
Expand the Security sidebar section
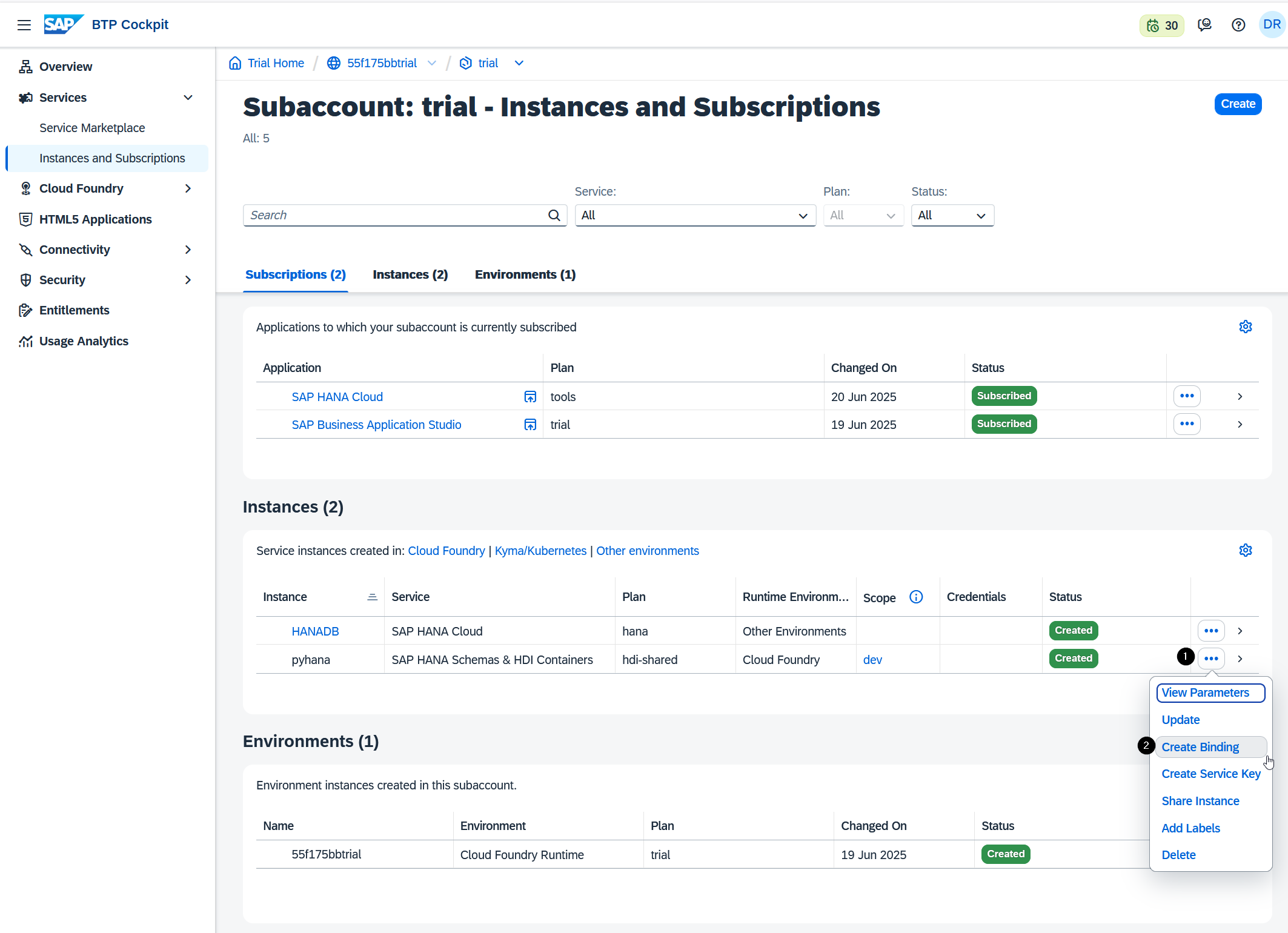click(188, 280)
